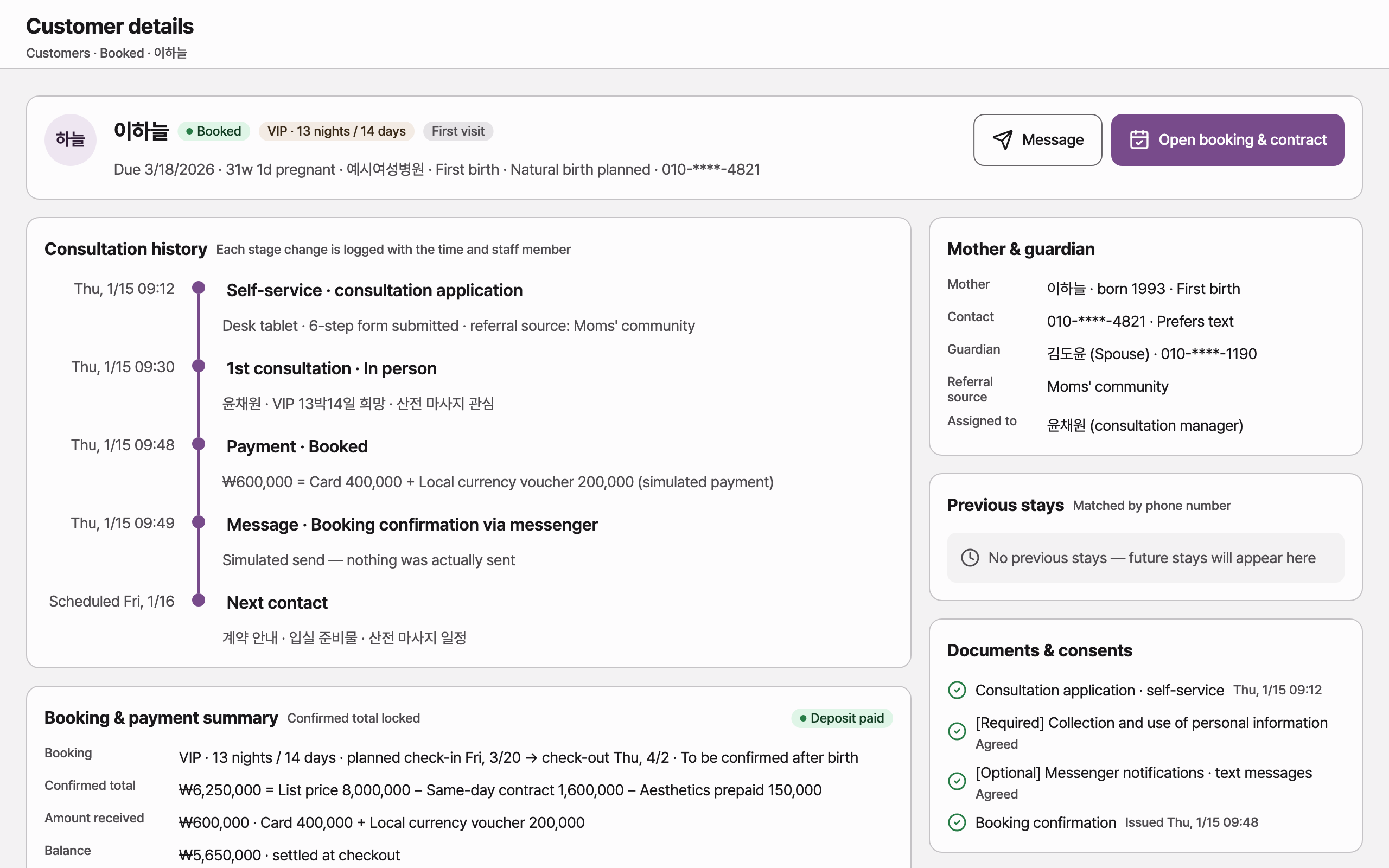1389x868 pixels.
Task: Click the calendar icon on the purple button
Action: tap(1139, 139)
